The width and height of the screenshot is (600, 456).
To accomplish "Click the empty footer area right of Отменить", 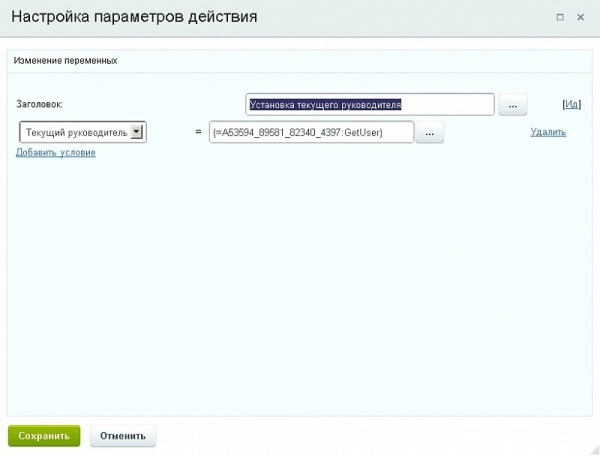I will pyautogui.click(x=380, y=436).
